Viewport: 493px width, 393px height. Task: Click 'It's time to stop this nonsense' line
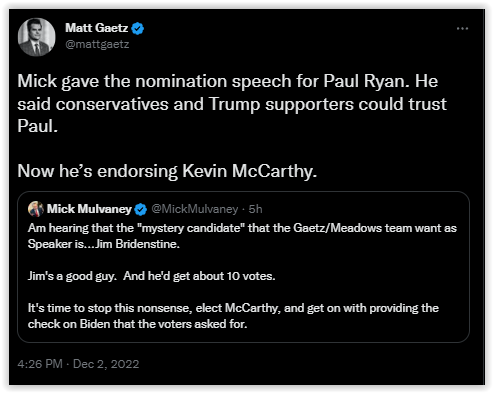tap(233, 308)
